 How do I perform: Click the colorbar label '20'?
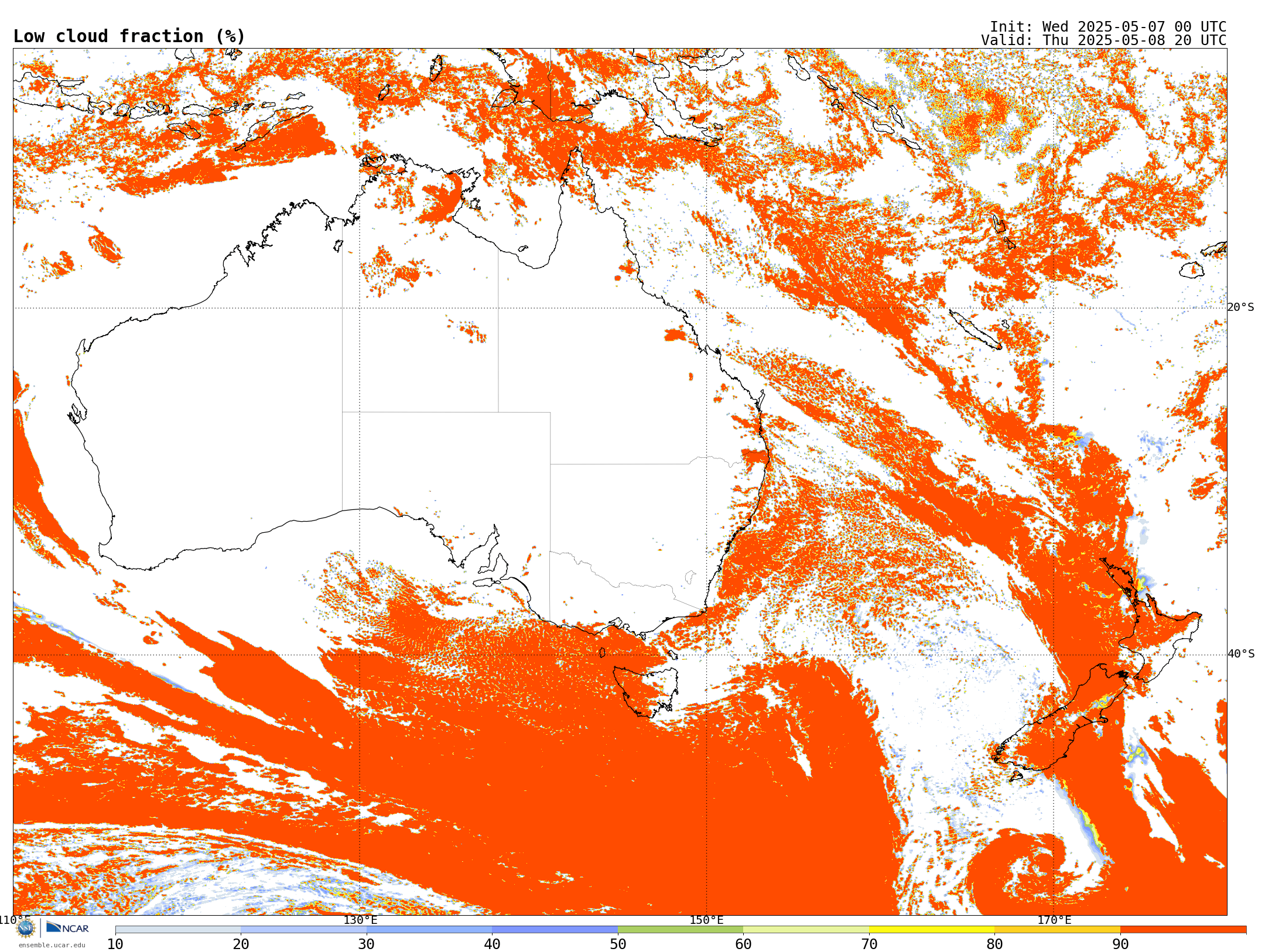241,944
